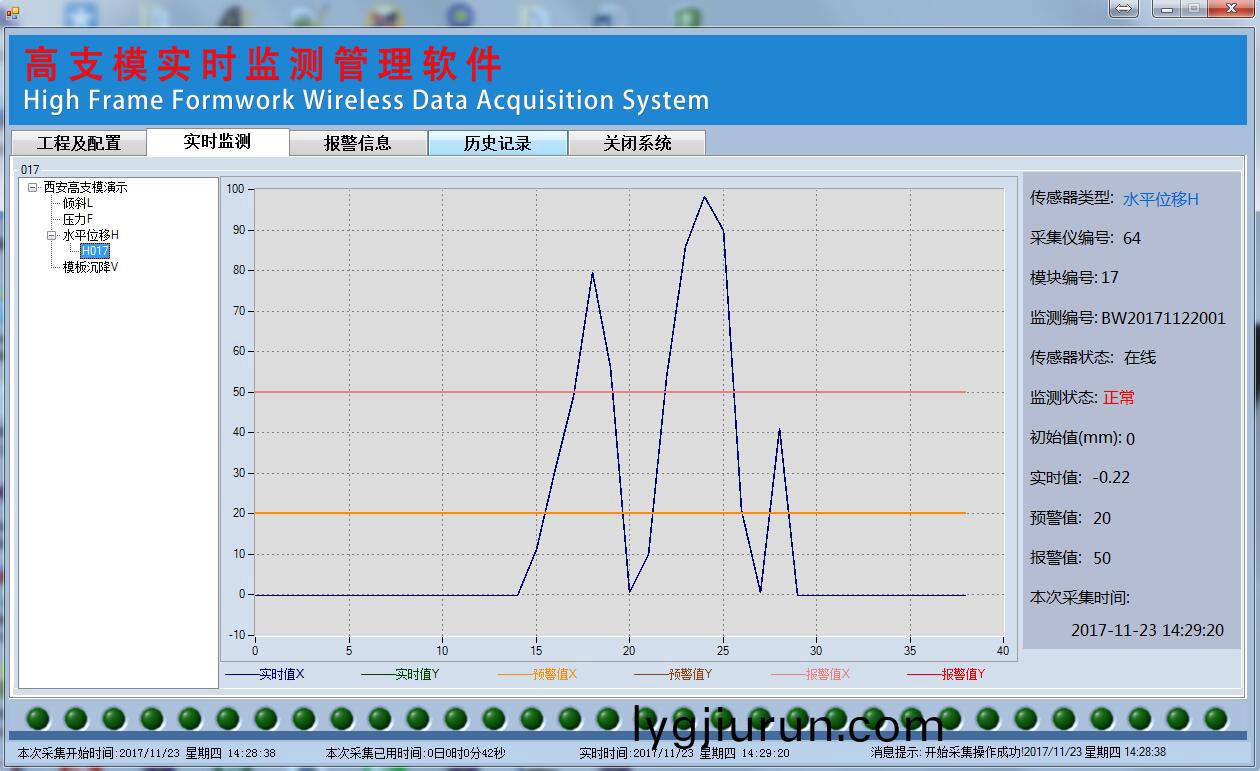Select the 压力F tree item
The height and width of the screenshot is (771, 1260).
point(77,219)
